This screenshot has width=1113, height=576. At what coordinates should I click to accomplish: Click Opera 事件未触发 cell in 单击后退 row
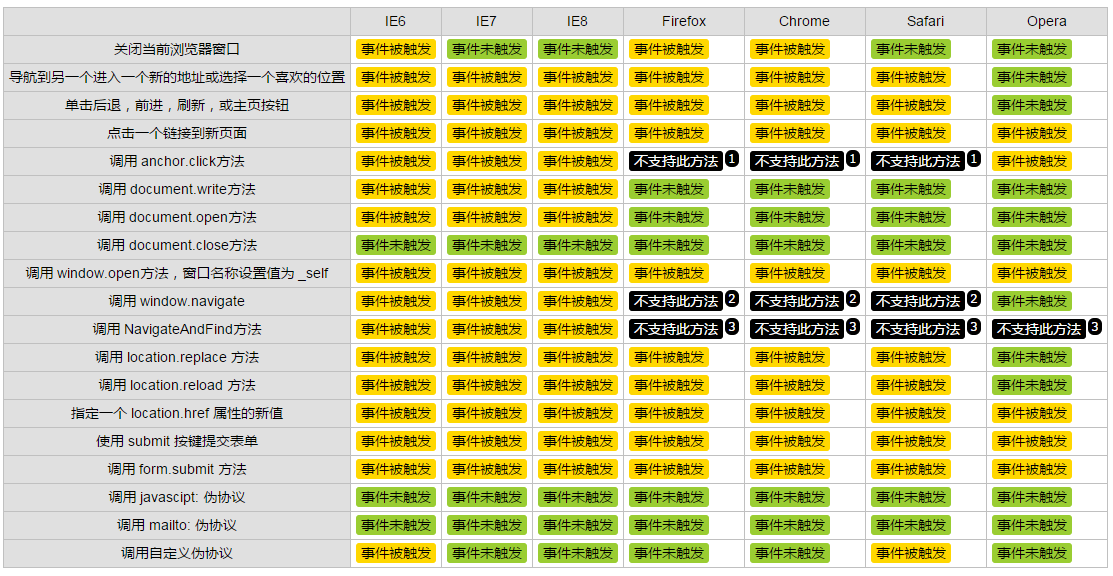[x=1031, y=105]
